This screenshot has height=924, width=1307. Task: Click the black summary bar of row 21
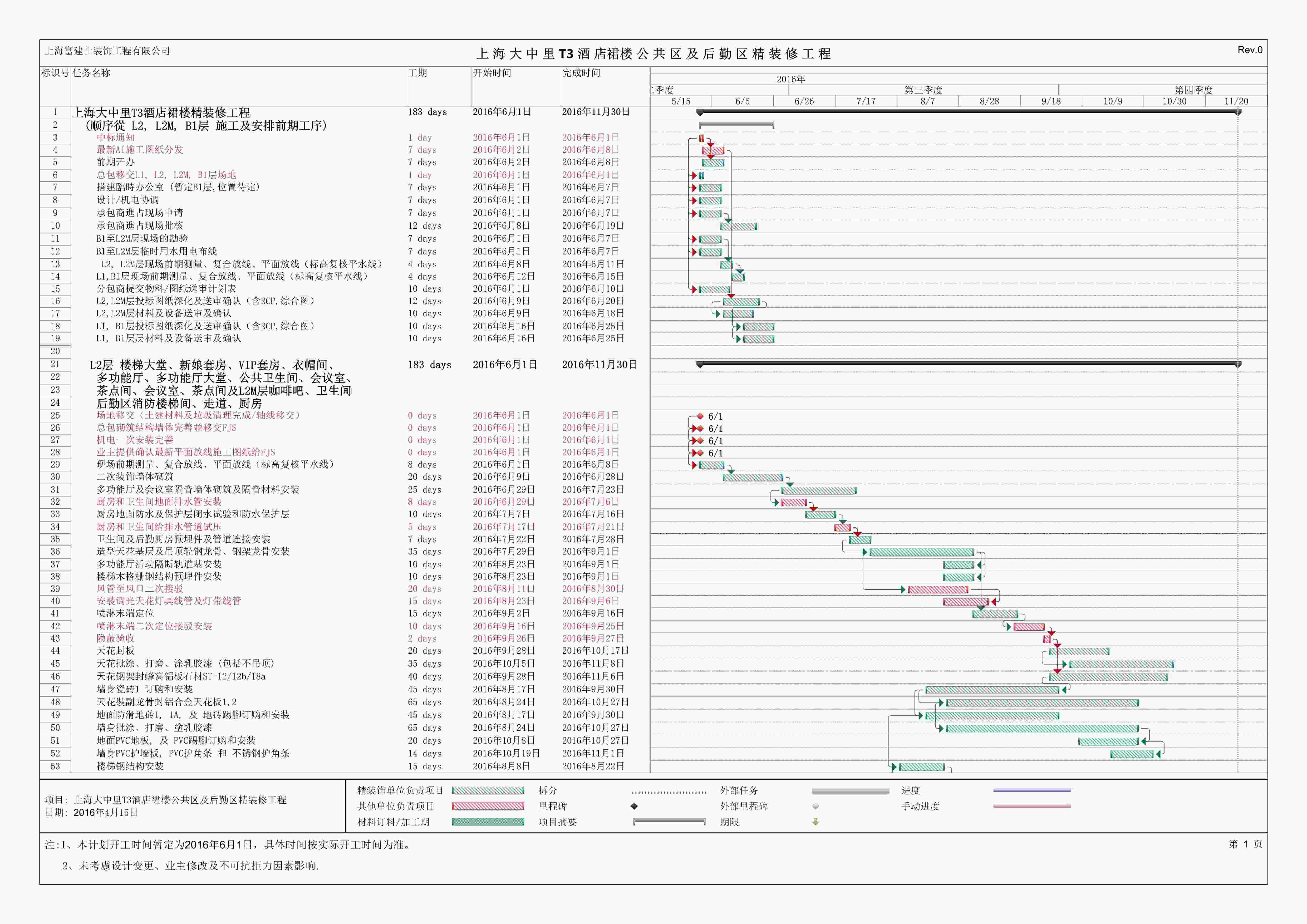[x=969, y=363]
